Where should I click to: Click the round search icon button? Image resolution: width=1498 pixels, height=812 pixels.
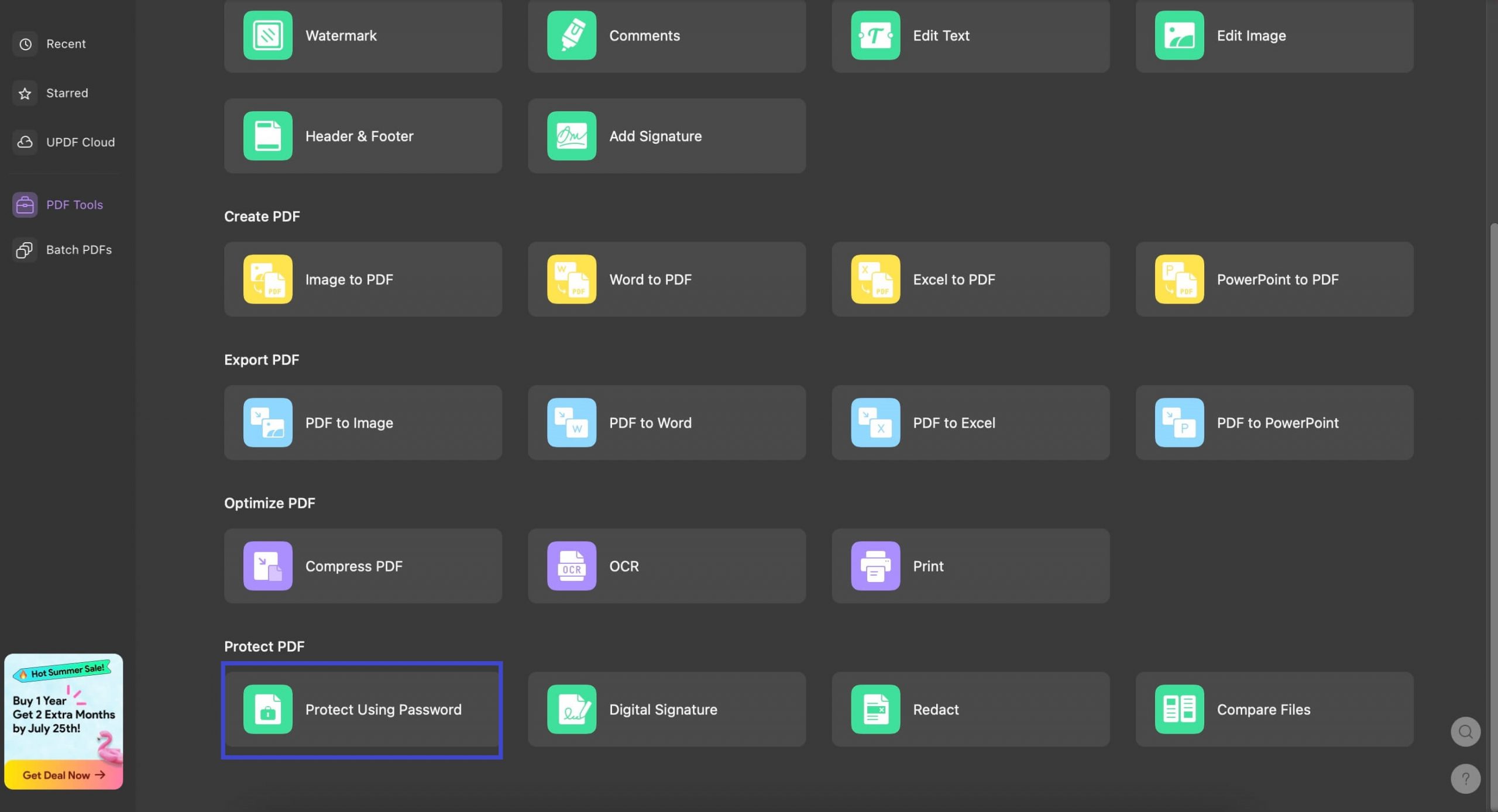click(1465, 732)
